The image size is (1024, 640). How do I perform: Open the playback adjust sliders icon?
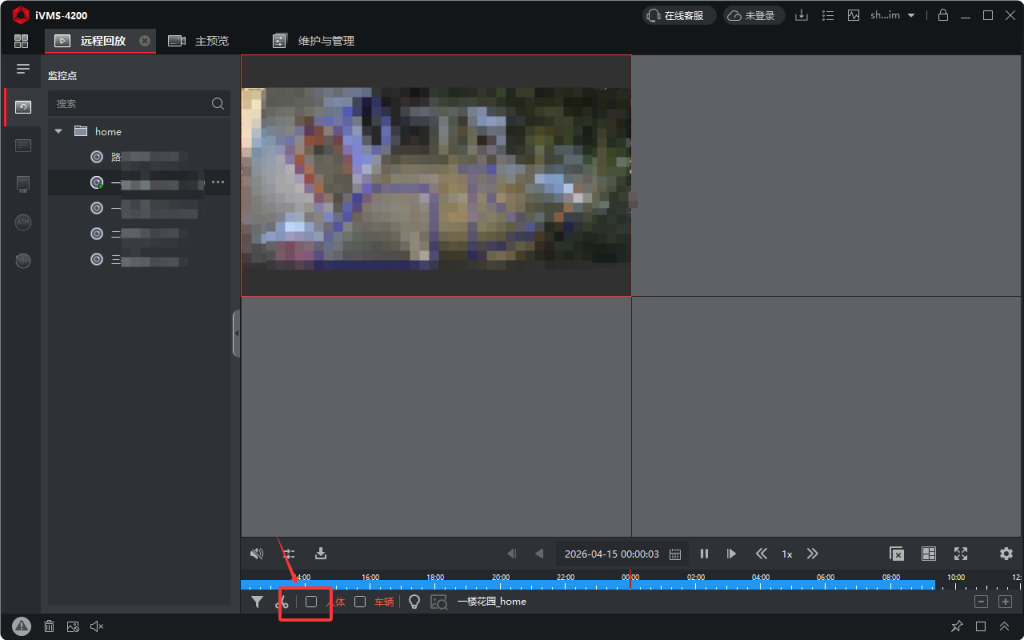289,554
